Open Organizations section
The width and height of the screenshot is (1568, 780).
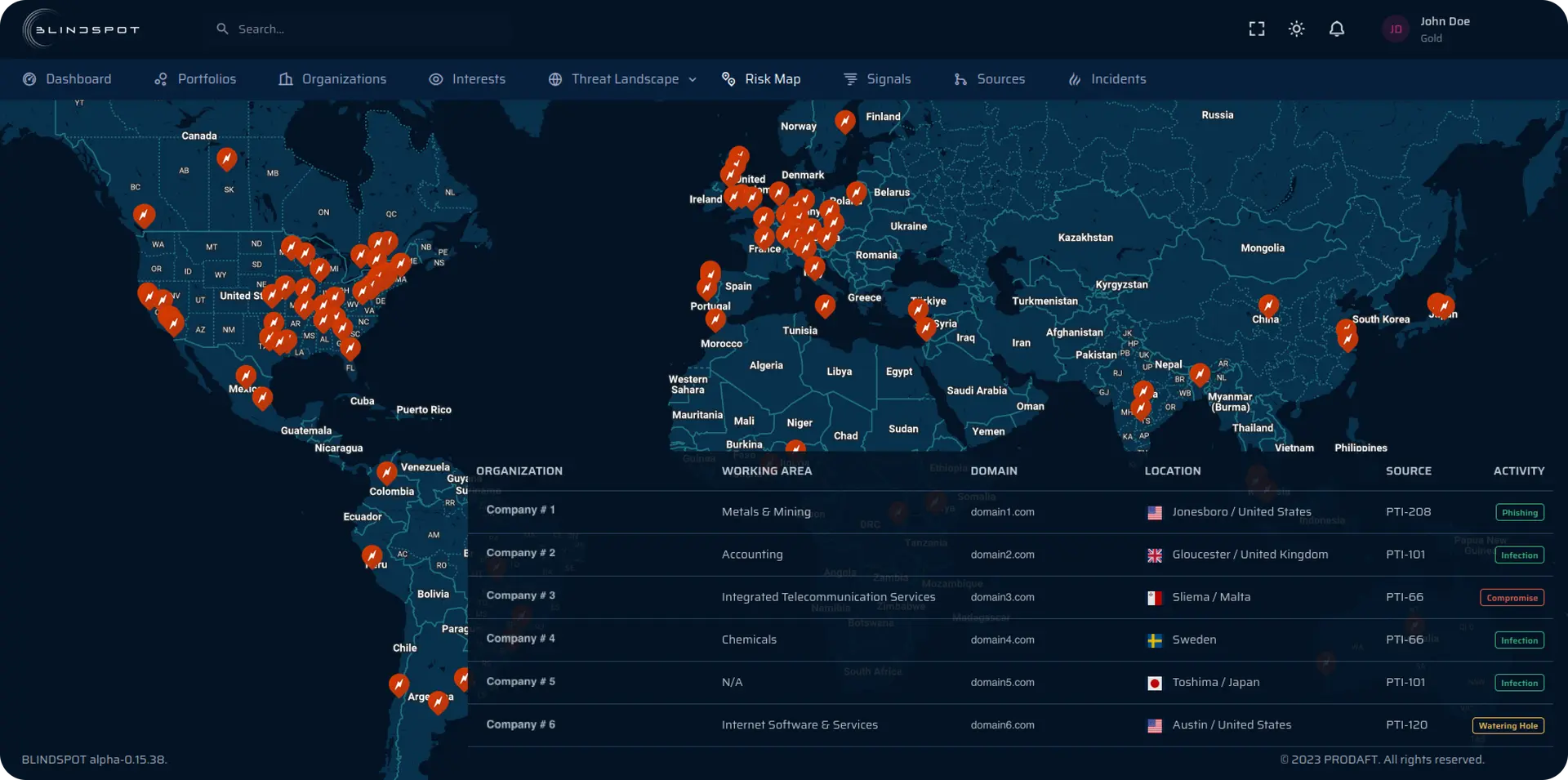click(332, 79)
